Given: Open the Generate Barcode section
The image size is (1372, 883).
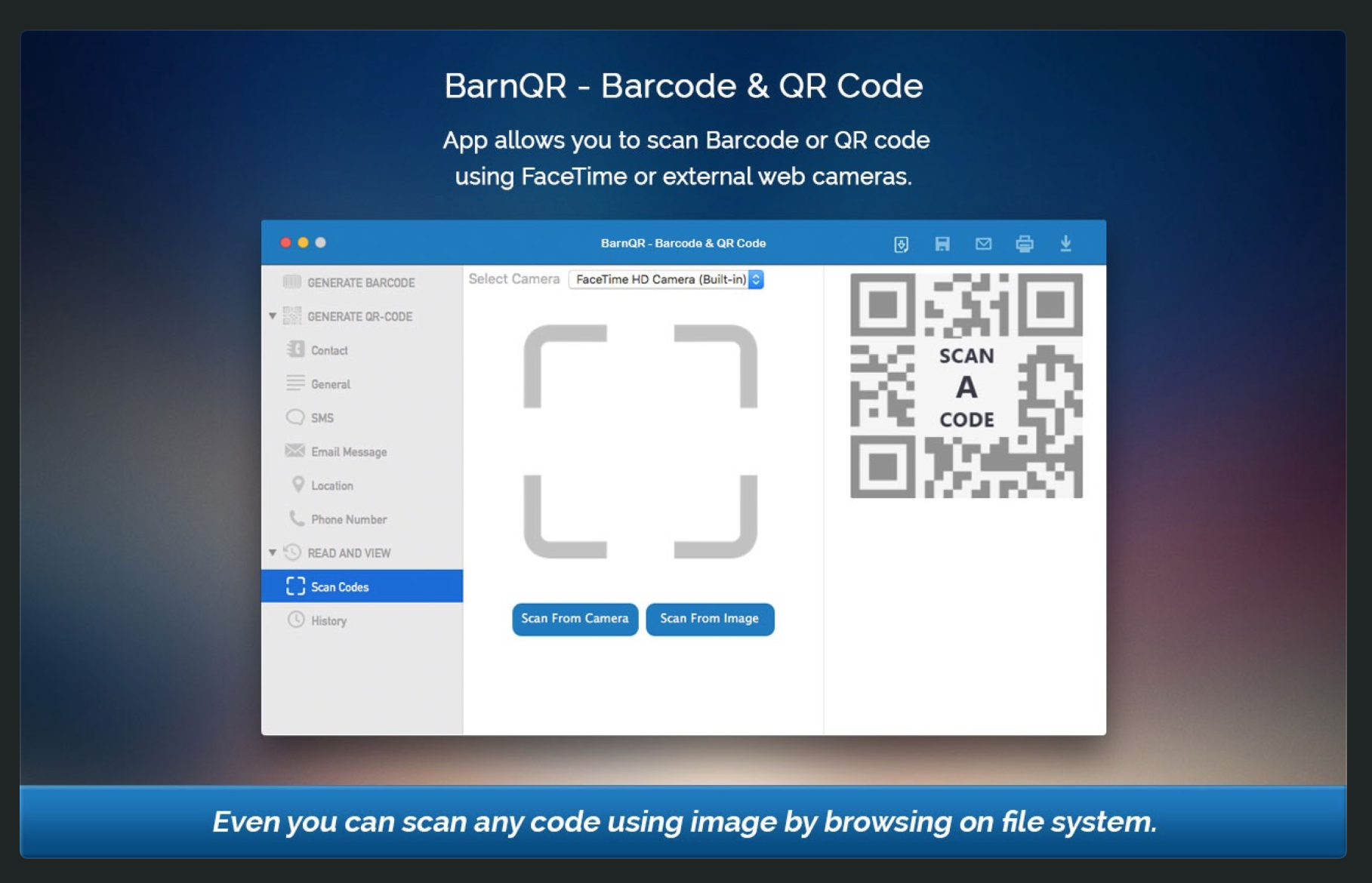Looking at the screenshot, I should coord(362,282).
